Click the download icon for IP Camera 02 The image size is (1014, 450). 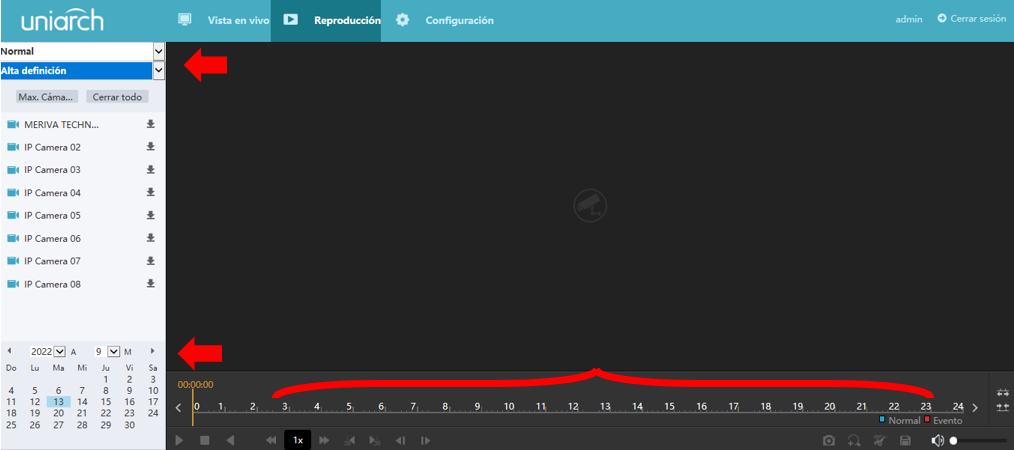[x=151, y=147]
